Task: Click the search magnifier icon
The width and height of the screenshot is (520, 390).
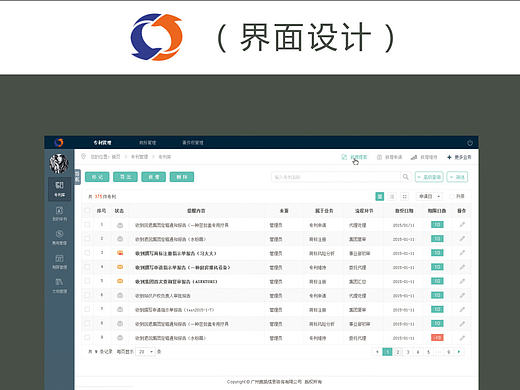Action: coord(405,177)
